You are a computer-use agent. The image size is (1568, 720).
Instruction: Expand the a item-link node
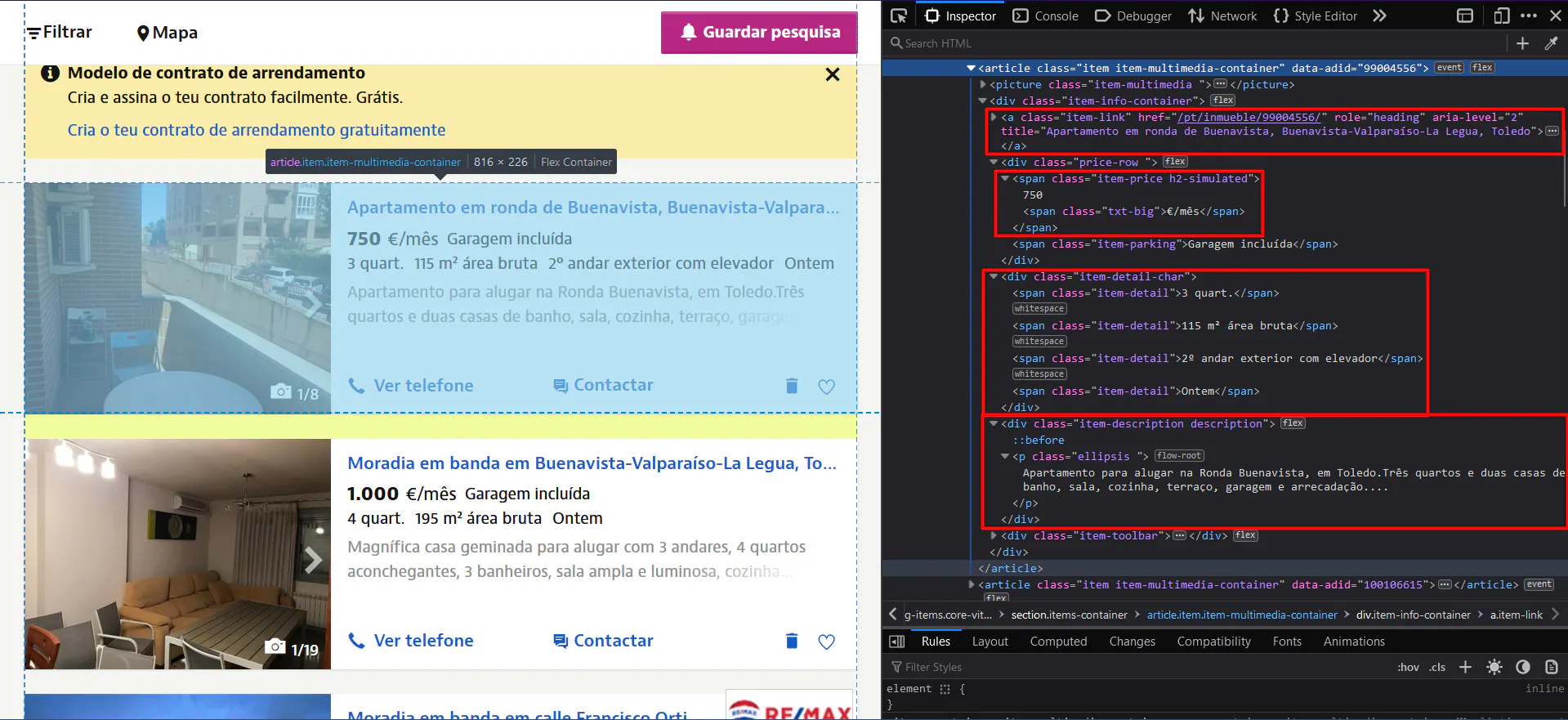tap(994, 117)
